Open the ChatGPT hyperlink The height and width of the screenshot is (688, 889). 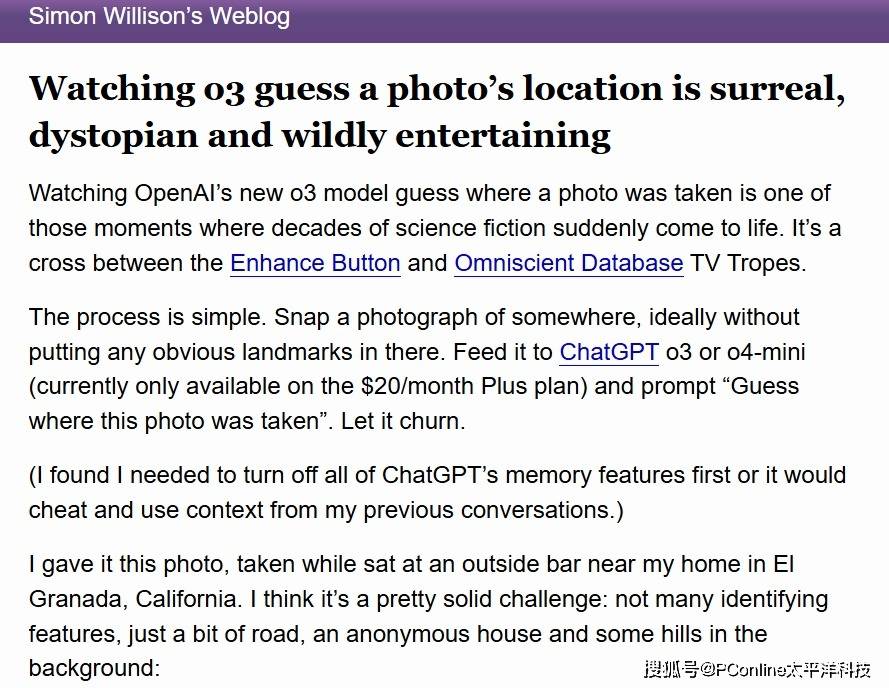coord(608,351)
